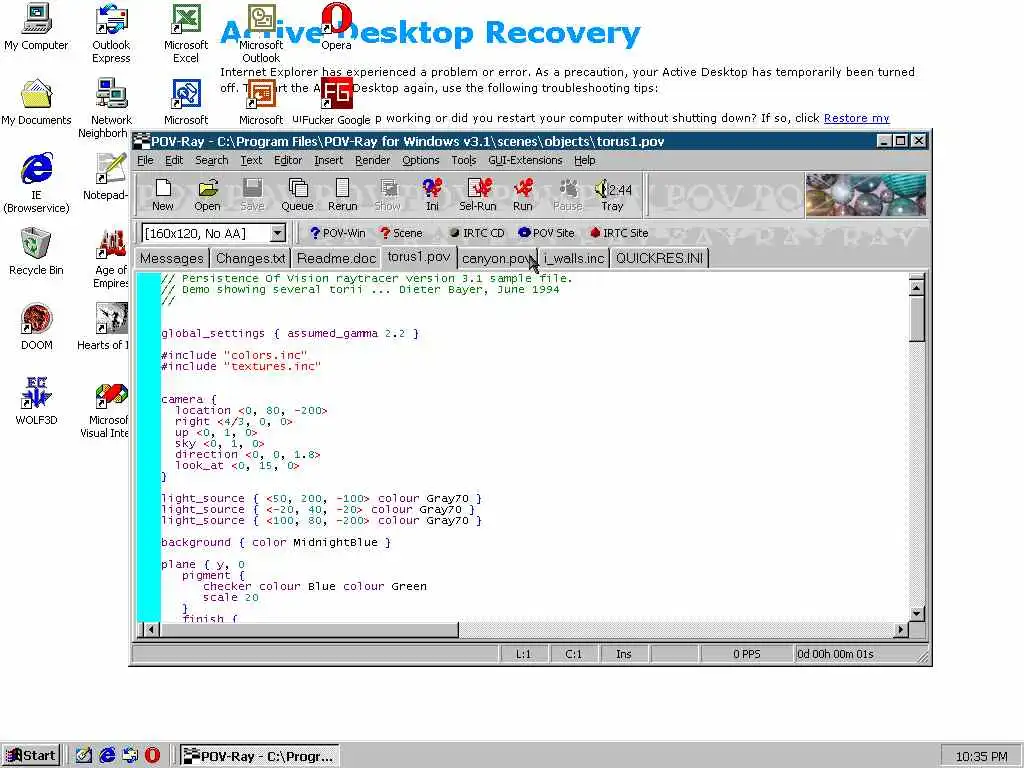The height and width of the screenshot is (768, 1024).
Task: Click the IRTC CD button
Action: [x=477, y=233]
